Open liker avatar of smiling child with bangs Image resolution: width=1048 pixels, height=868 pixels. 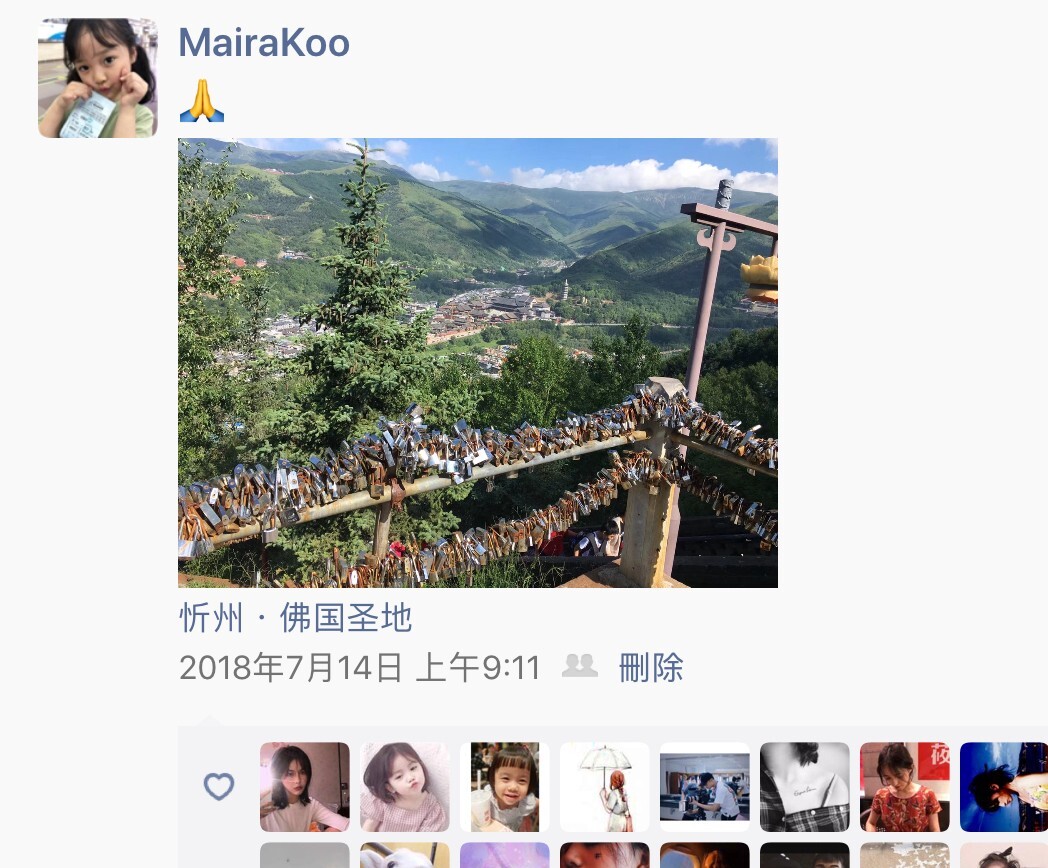tap(505, 787)
